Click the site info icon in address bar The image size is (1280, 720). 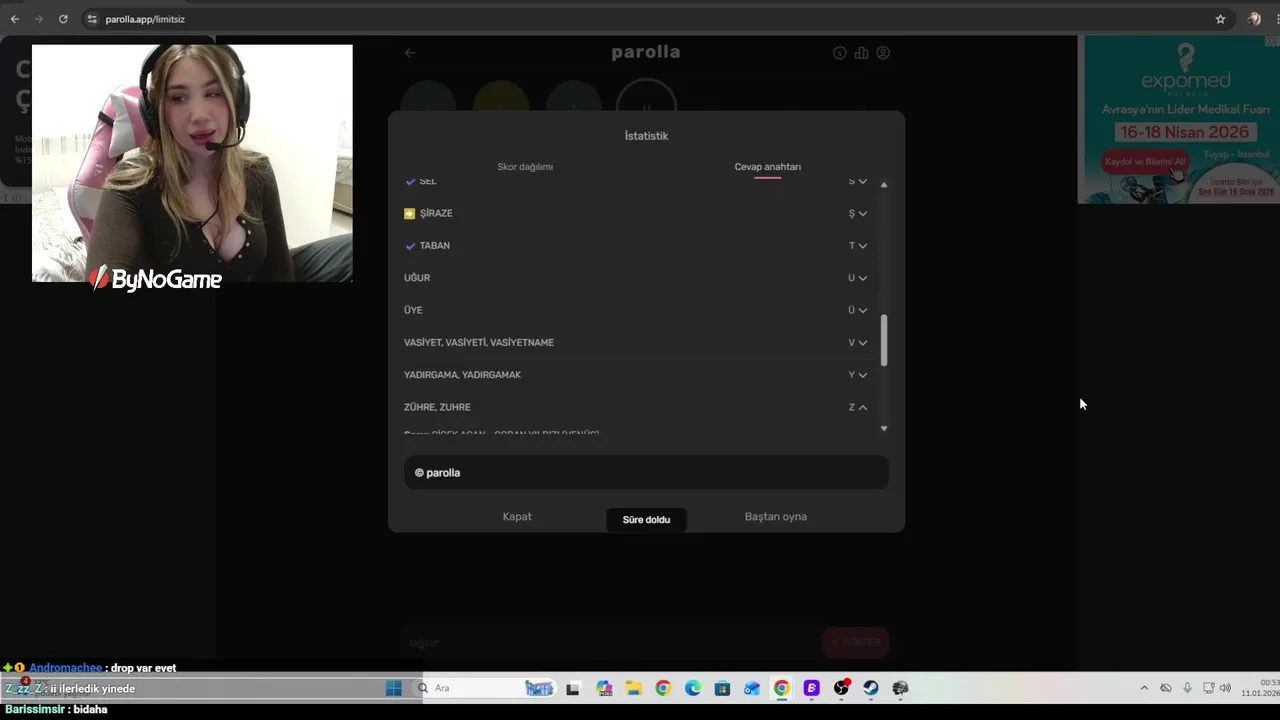click(x=92, y=19)
